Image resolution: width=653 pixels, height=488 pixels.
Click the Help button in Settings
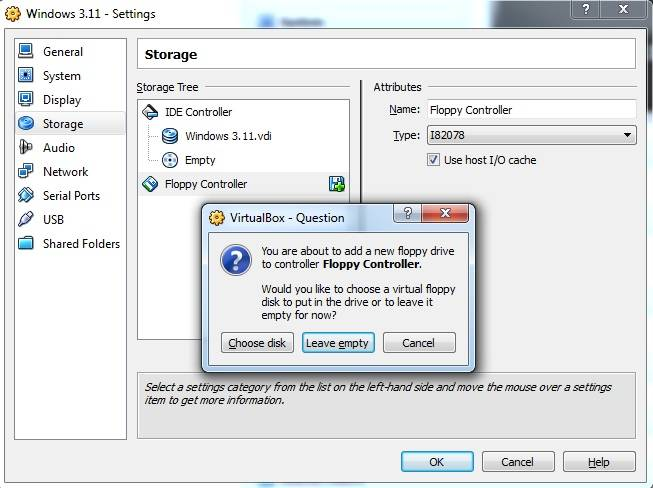[x=598, y=462]
